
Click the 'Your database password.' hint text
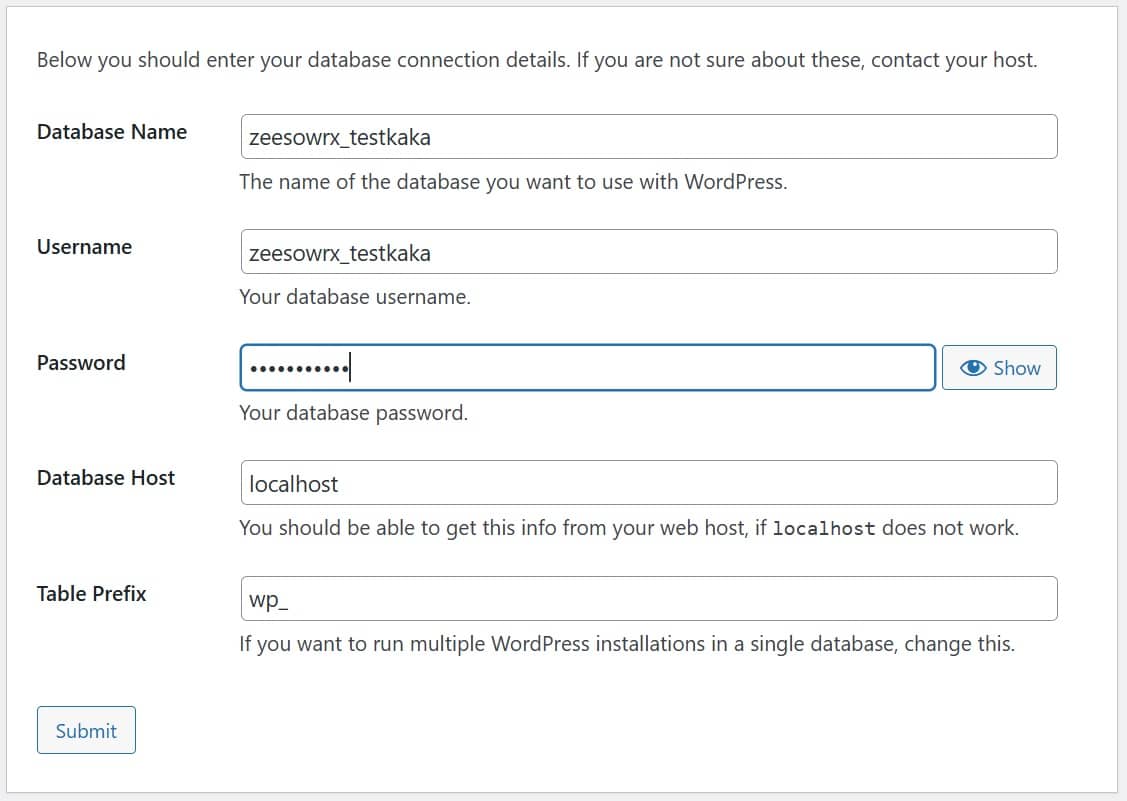(x=354, y=413)
